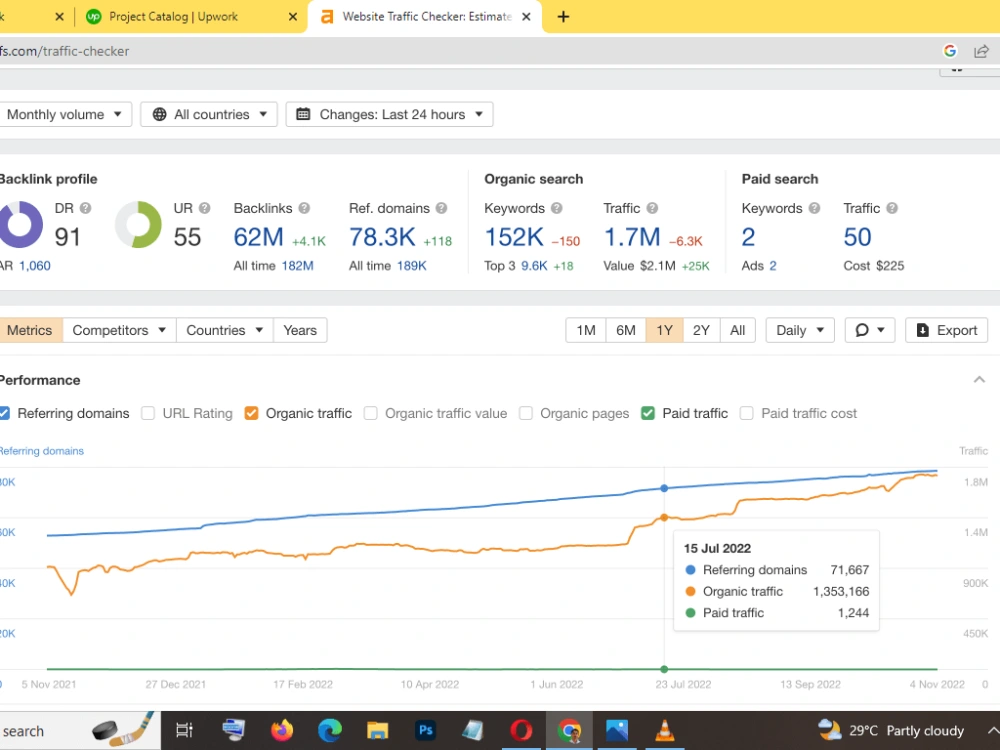Screen dimensions: 1000x750
Task: Select the Metrics tab
Action: pos(30,330)
